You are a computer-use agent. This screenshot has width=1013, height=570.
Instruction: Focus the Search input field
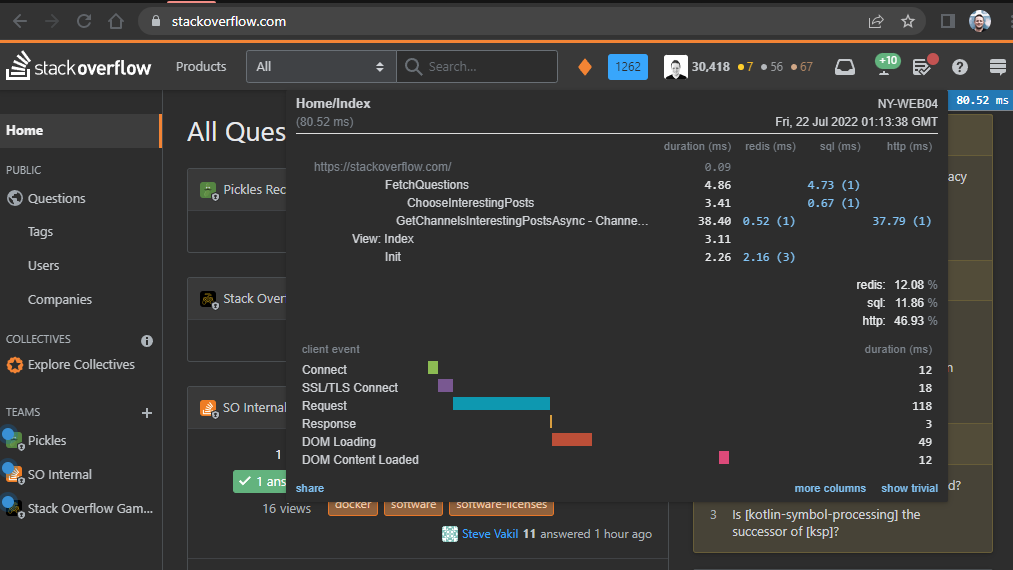[x=477, y=67]
